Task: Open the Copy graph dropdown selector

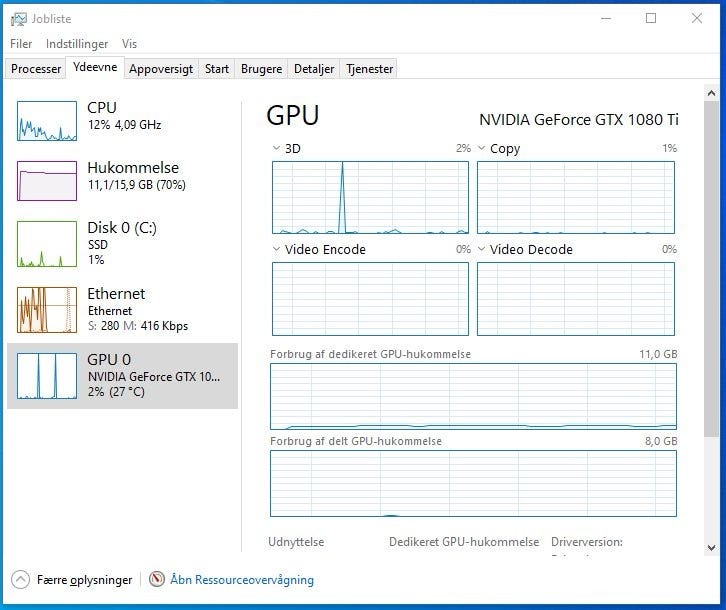Action: [482, 149]
